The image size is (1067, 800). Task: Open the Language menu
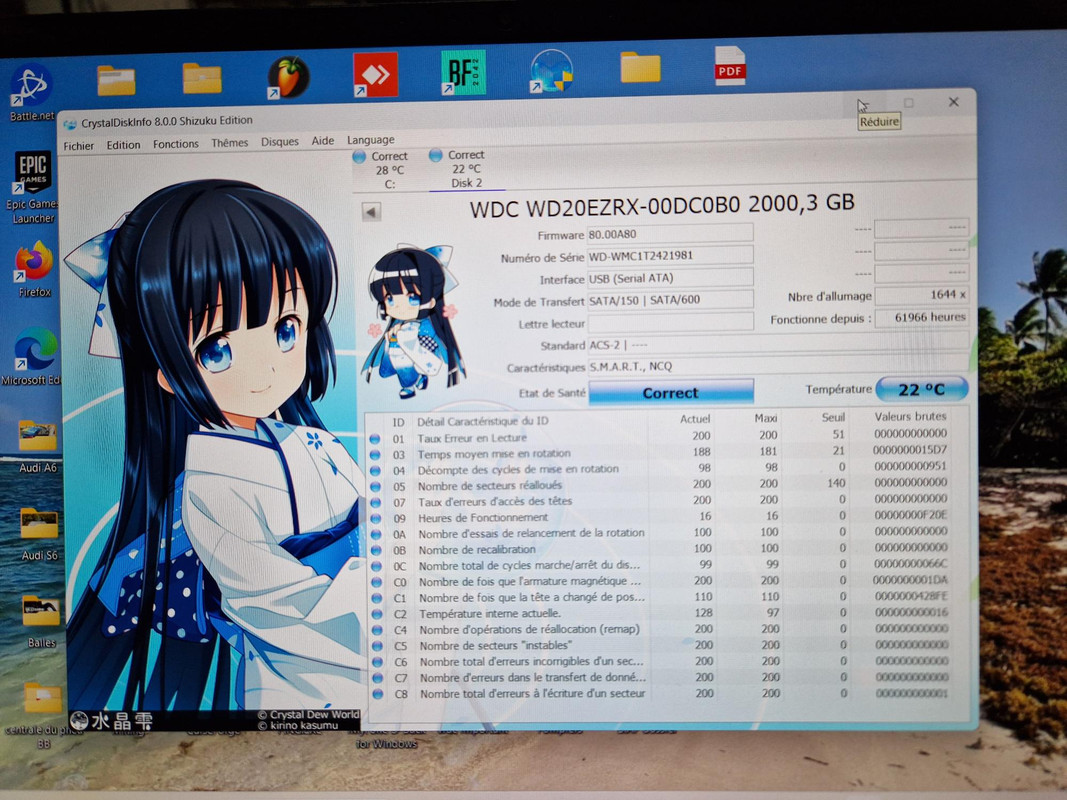pos(371,139)
